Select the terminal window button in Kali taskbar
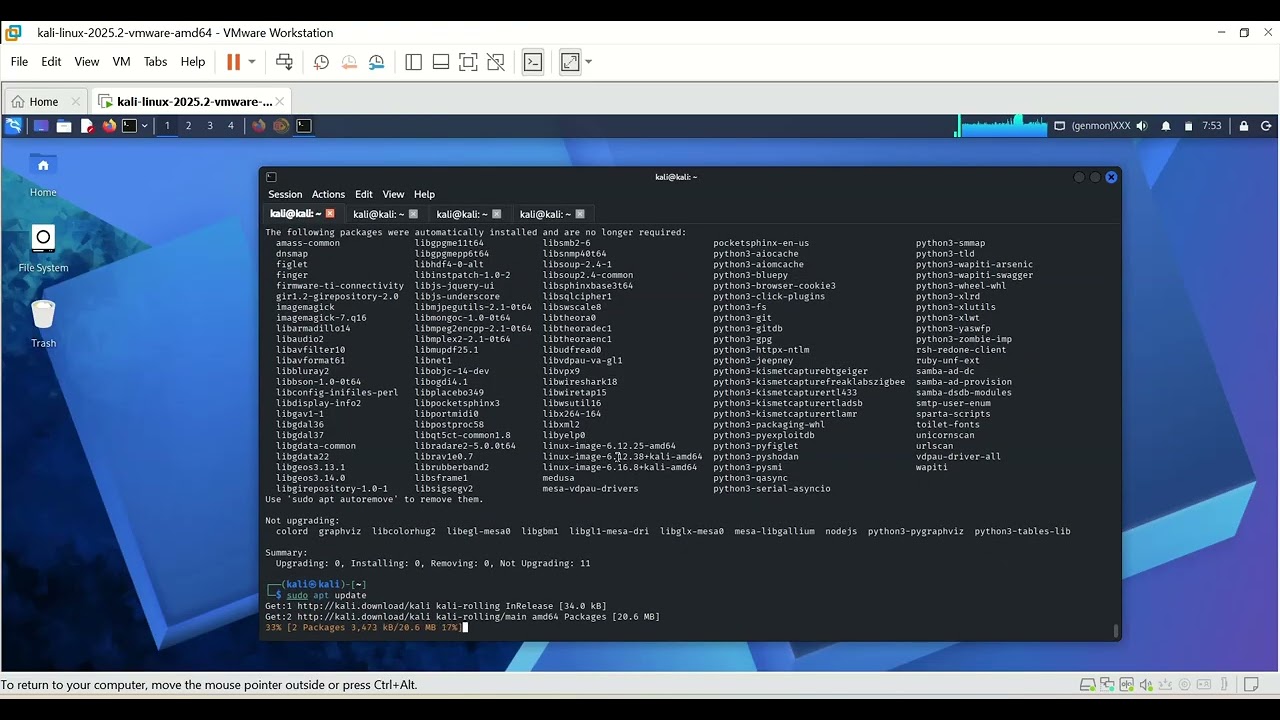Screen dimensions: 1280x720 (x=304, y=126)
